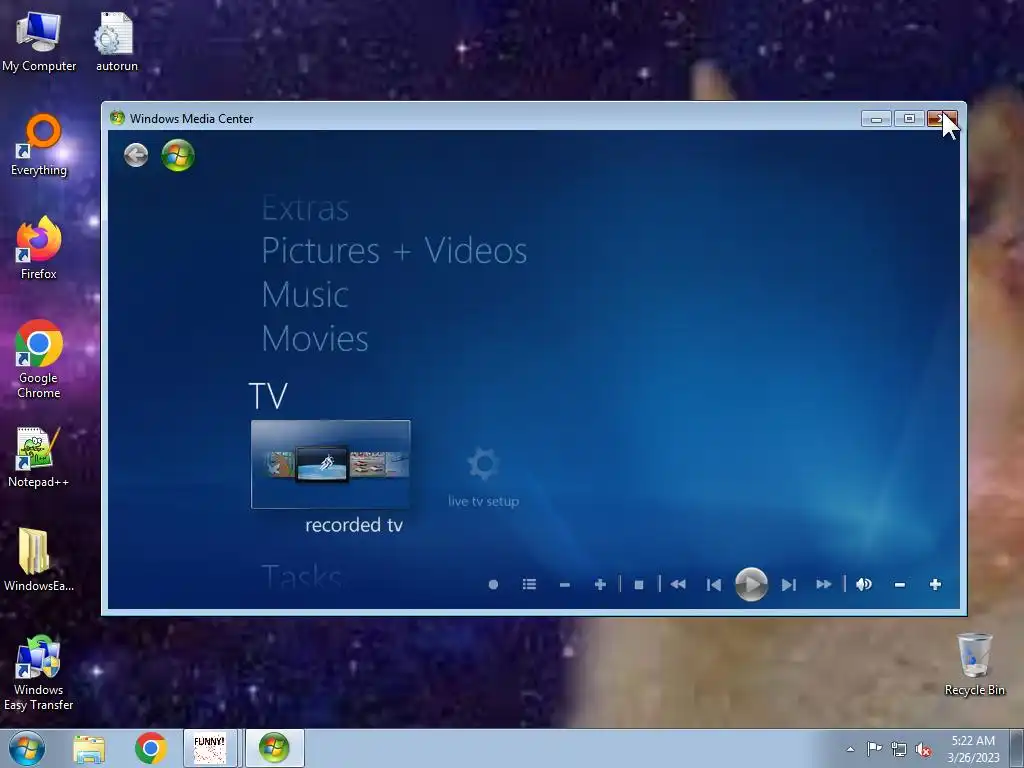1024x768 pixels.
Task: Select the Recycle Bin icon
Action: click(x=974, y=664)
